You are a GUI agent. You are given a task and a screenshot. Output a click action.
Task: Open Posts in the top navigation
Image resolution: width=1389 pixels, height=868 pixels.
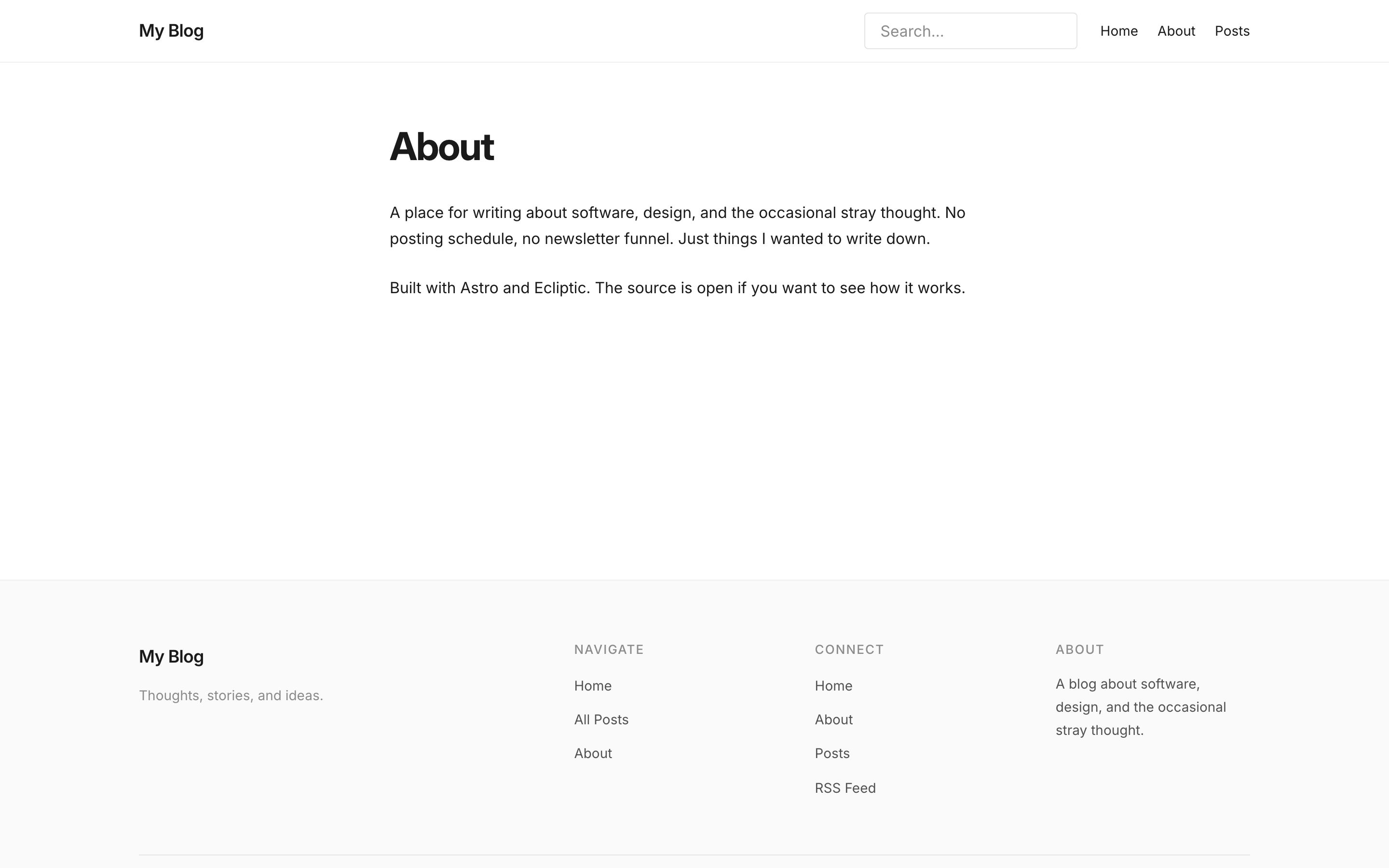click(1232, 31)
